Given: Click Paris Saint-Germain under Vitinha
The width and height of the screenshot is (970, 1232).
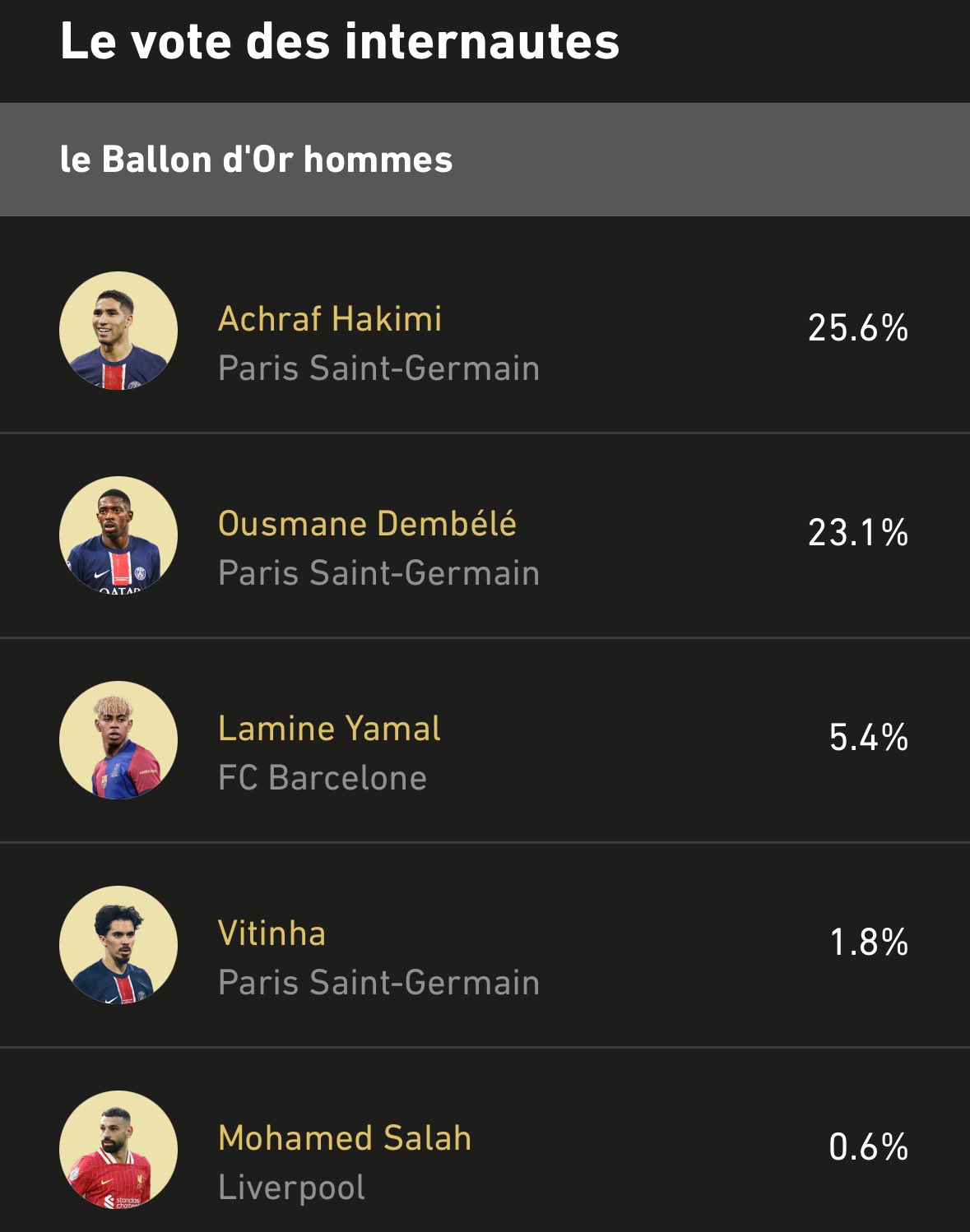Looking at the screenshot, I should (x=378, y=983).
